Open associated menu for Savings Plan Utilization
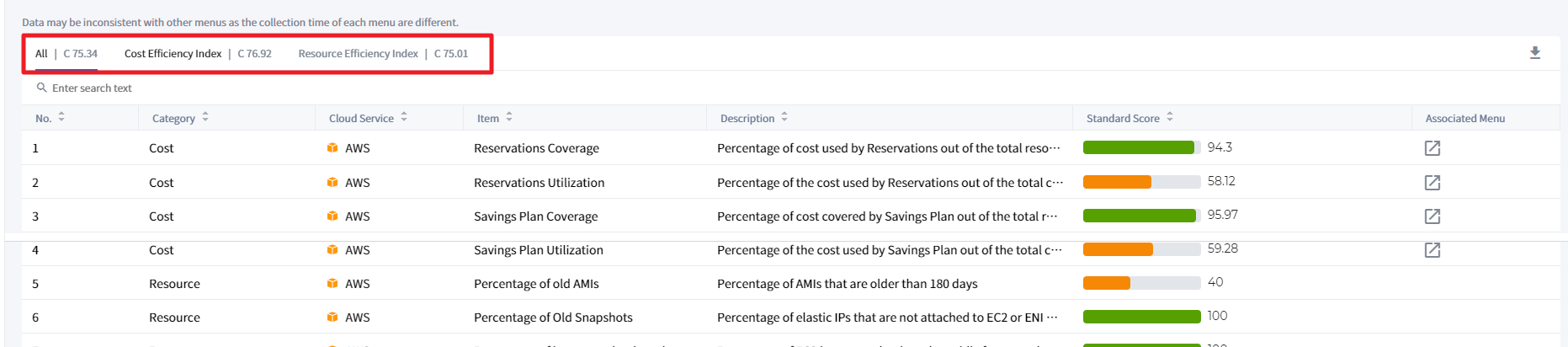 (1432, 250)
